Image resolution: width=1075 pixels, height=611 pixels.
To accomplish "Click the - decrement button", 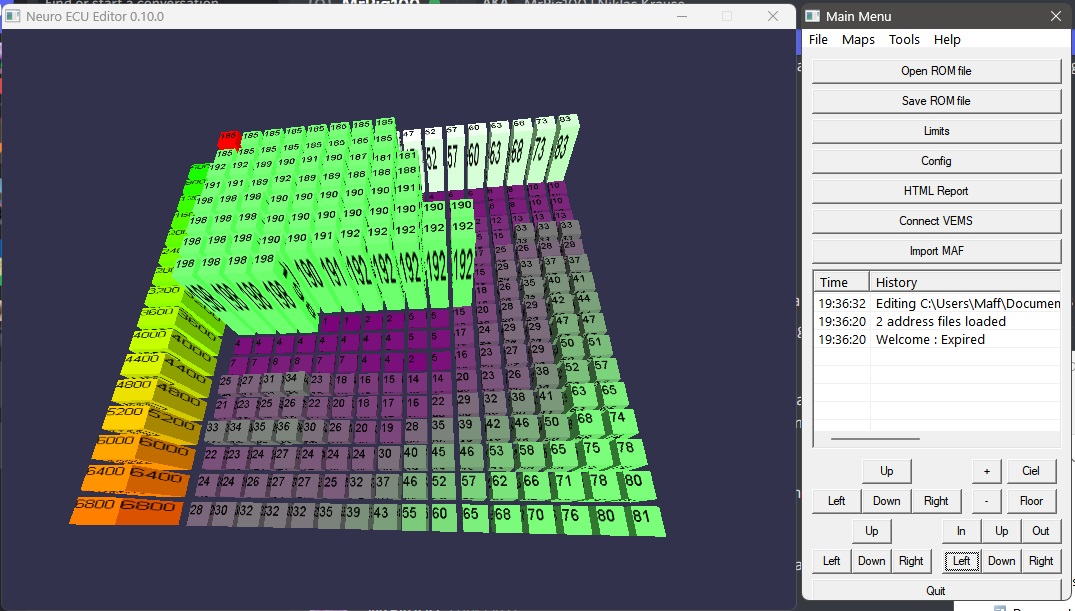I will (987, 501).
